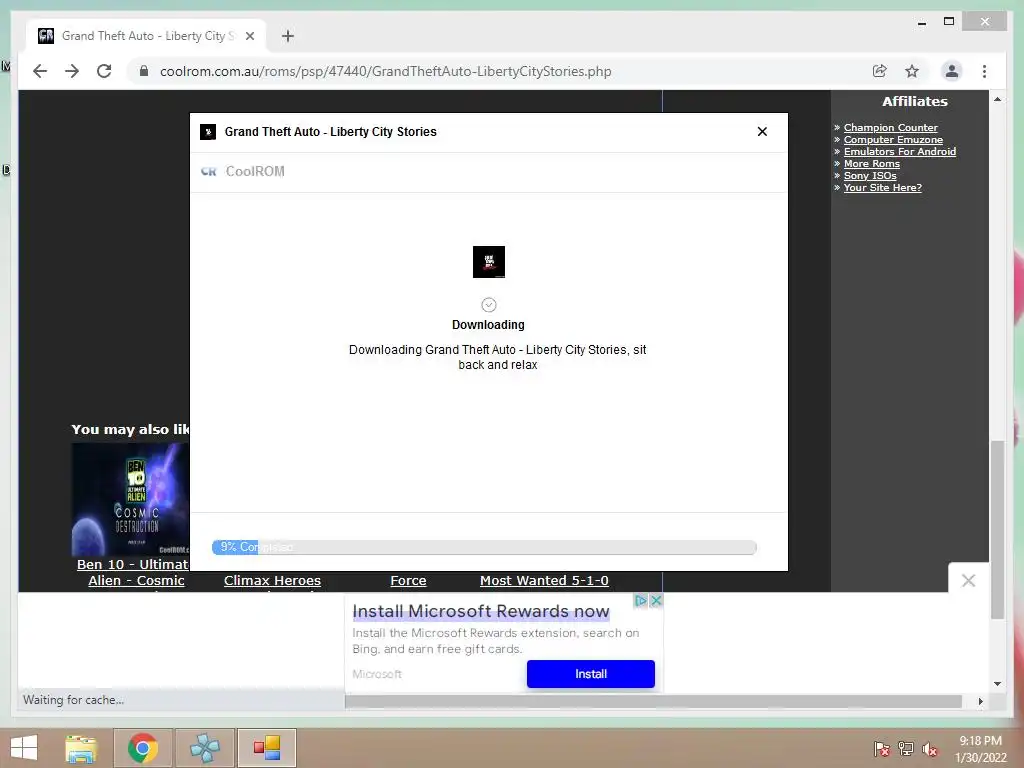Open the Most Wanted 5-1-0 link
1024x768 pixels.
pos(544,581)
